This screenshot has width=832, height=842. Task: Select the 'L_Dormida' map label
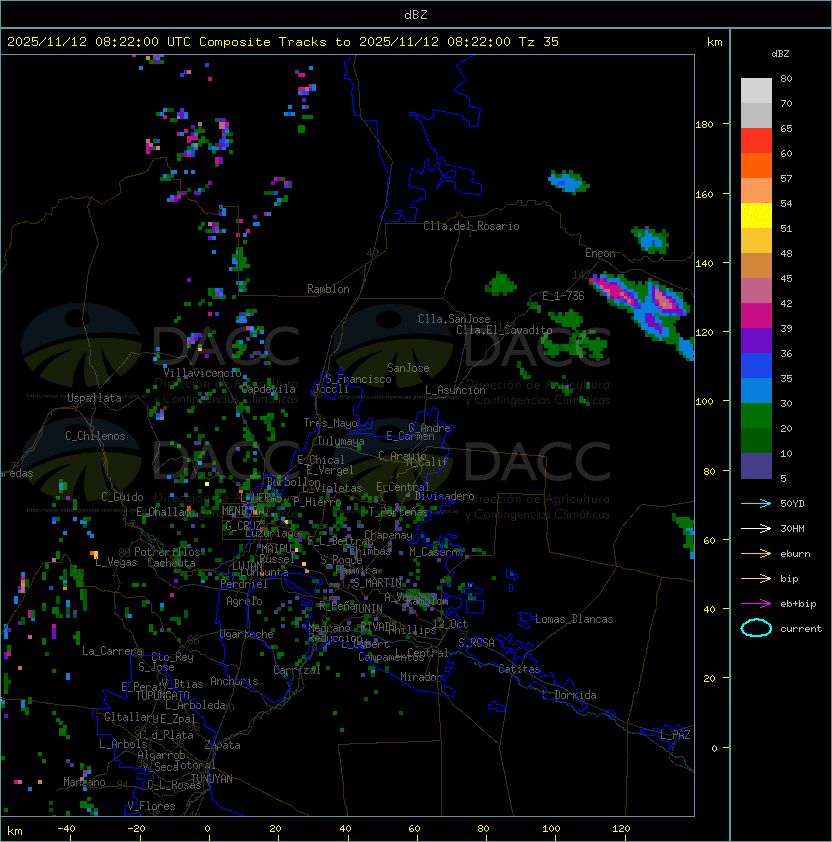click(x=569, y=695)
